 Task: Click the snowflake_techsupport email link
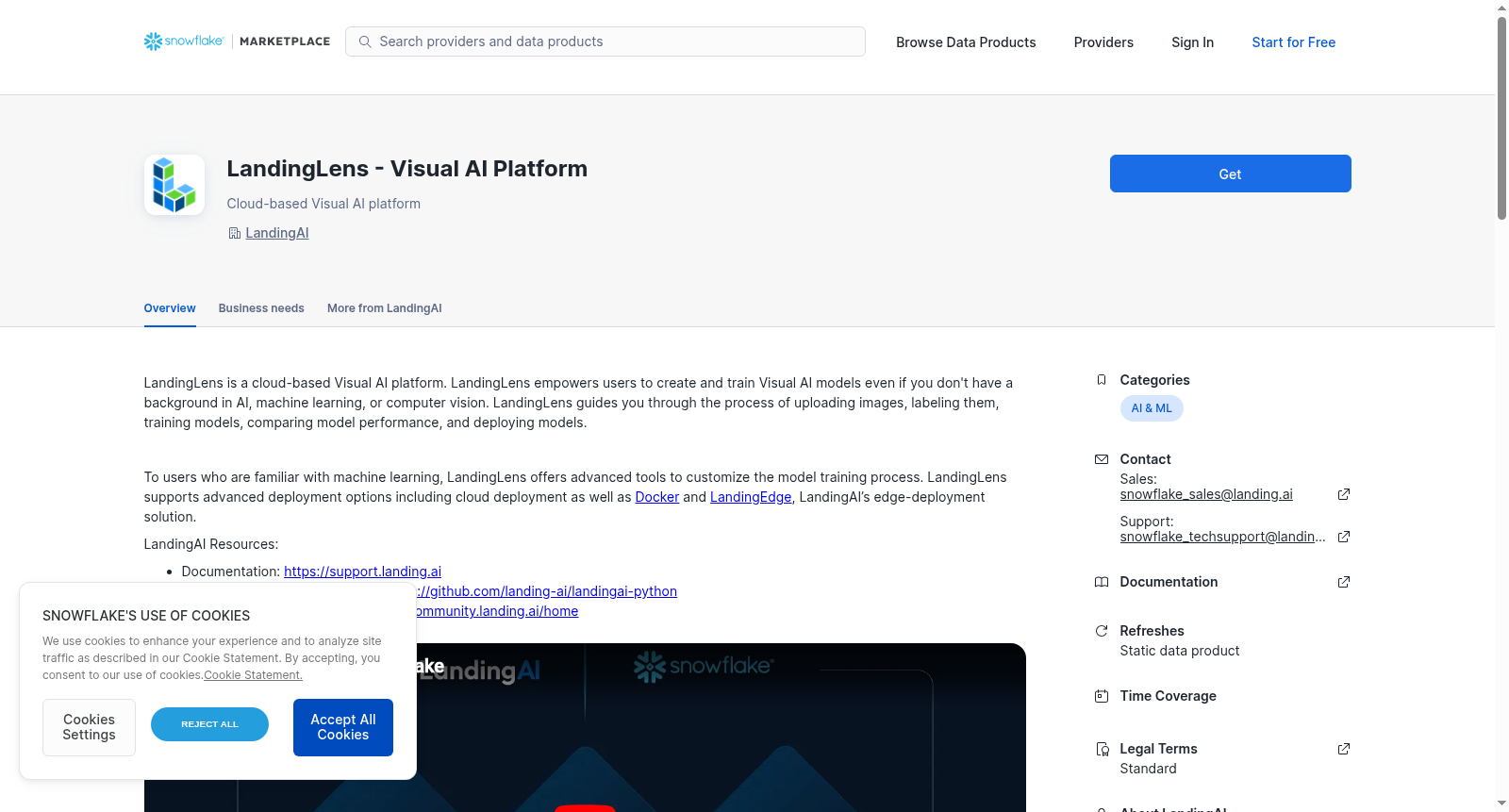(1222, 537)
